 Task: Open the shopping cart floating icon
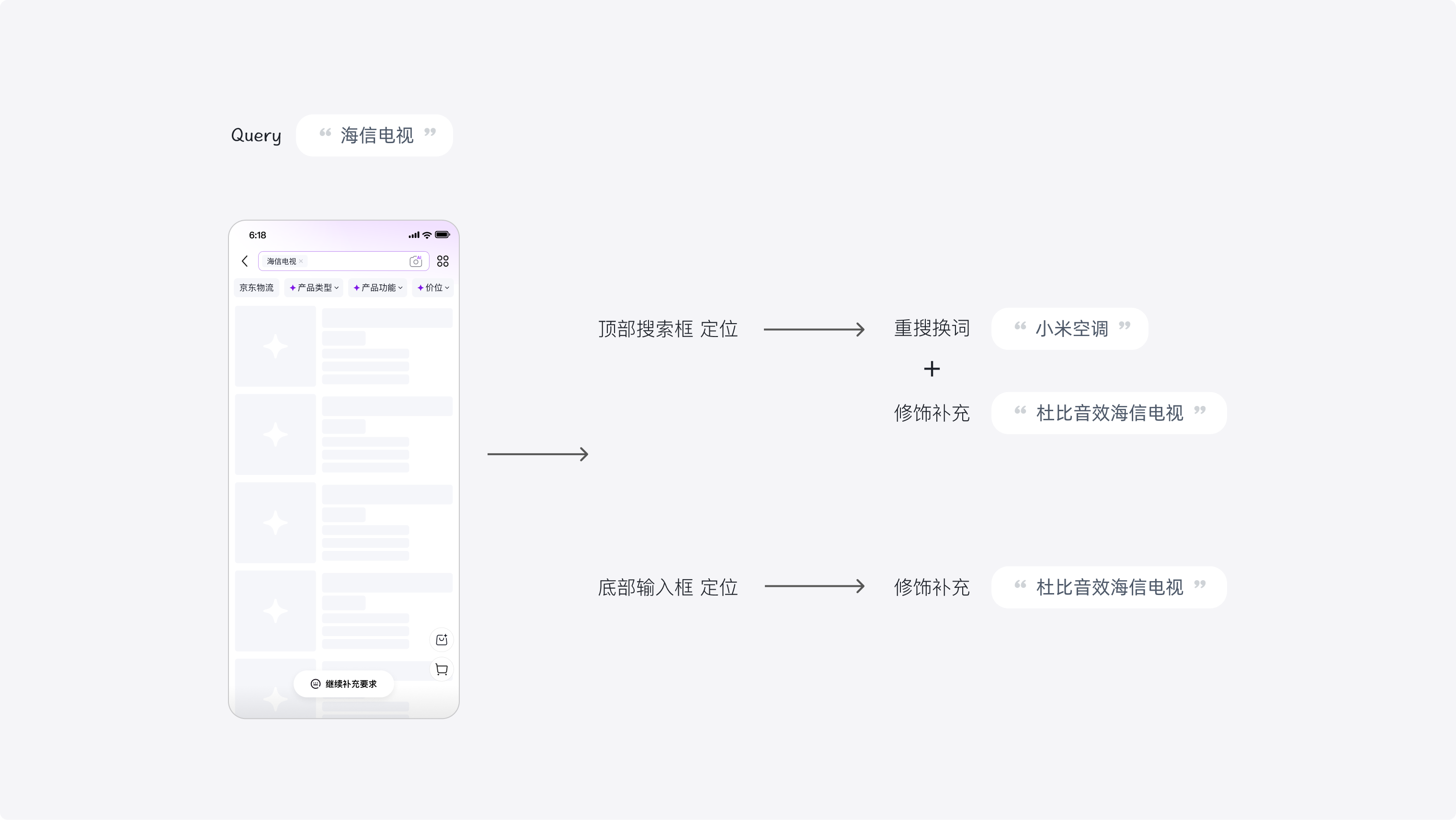442,670
